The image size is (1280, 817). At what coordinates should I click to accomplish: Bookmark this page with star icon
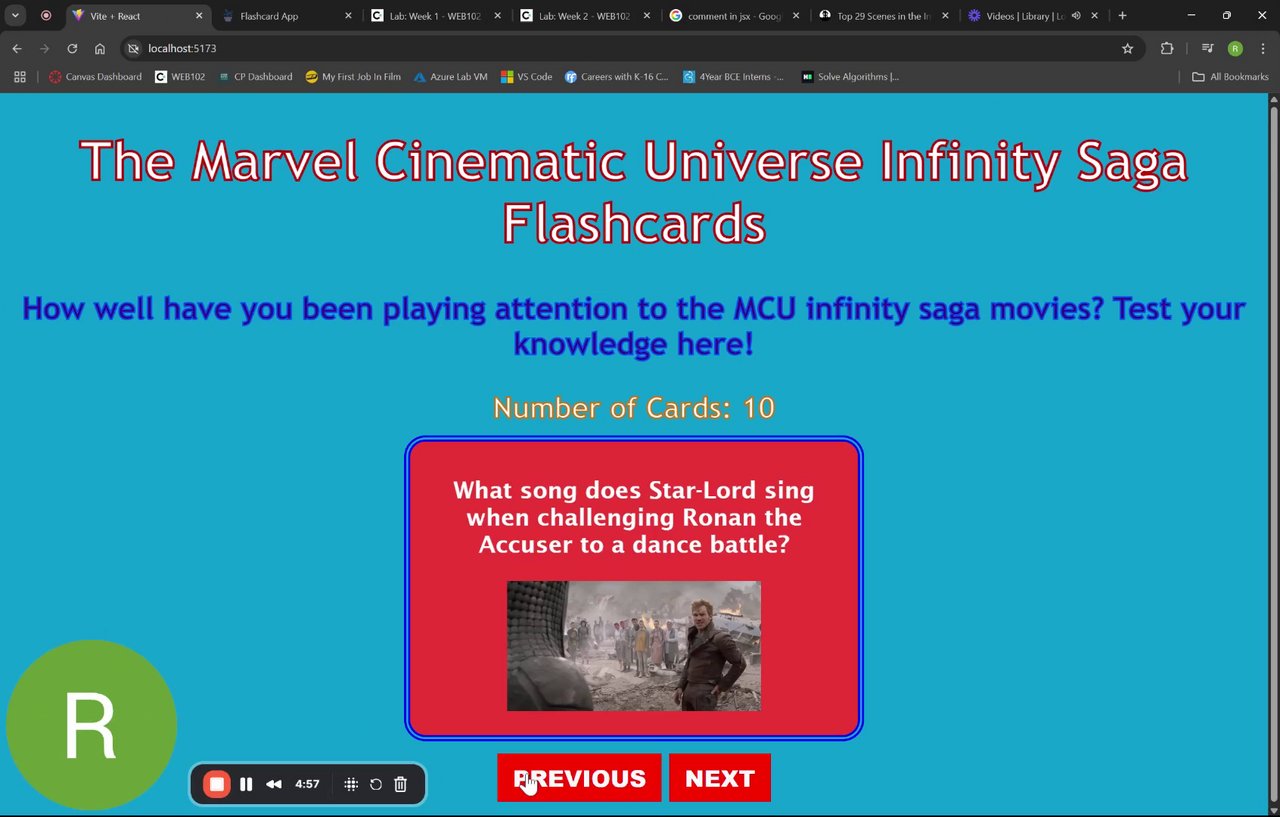[x=1127, y=48]
